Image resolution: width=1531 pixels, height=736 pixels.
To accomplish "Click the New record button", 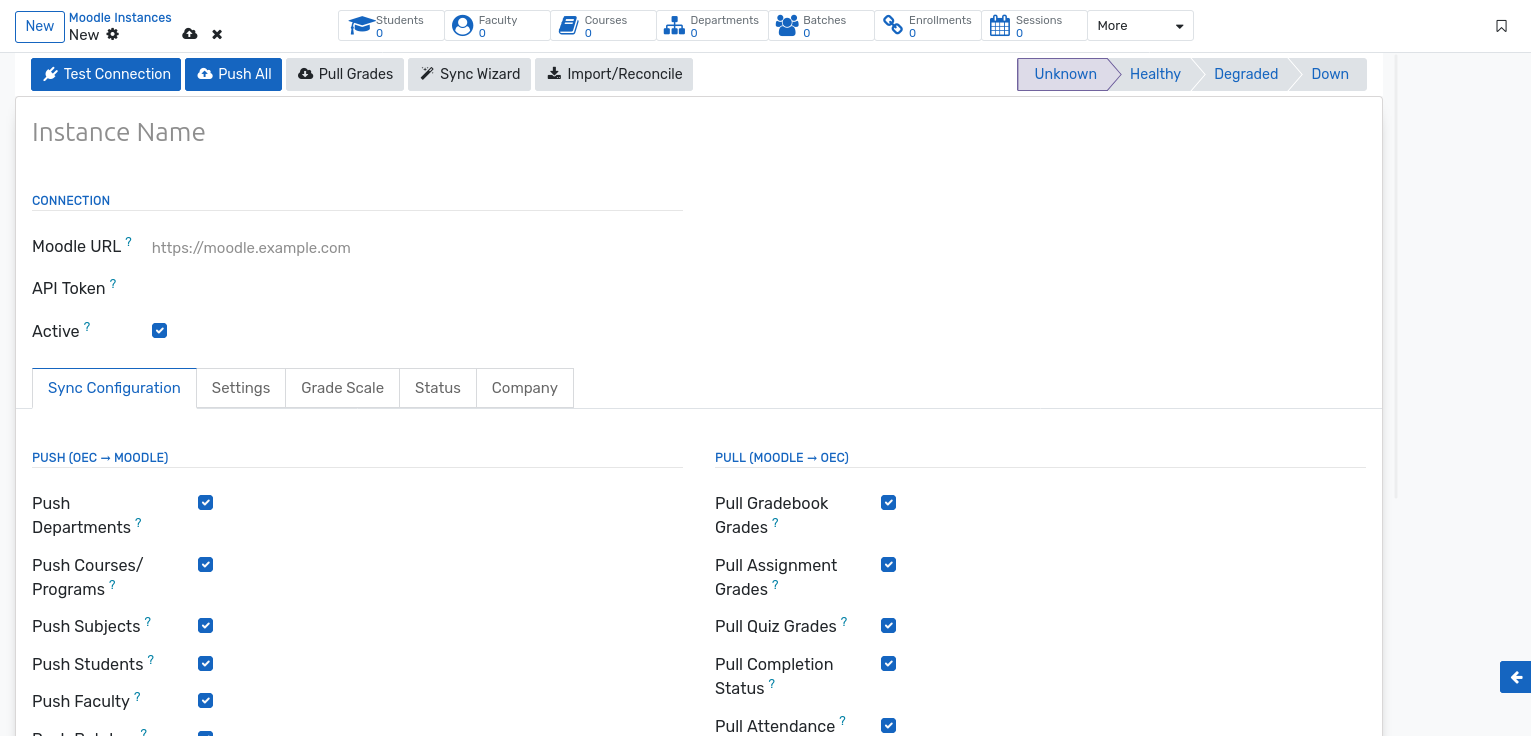I will [40, 26].
